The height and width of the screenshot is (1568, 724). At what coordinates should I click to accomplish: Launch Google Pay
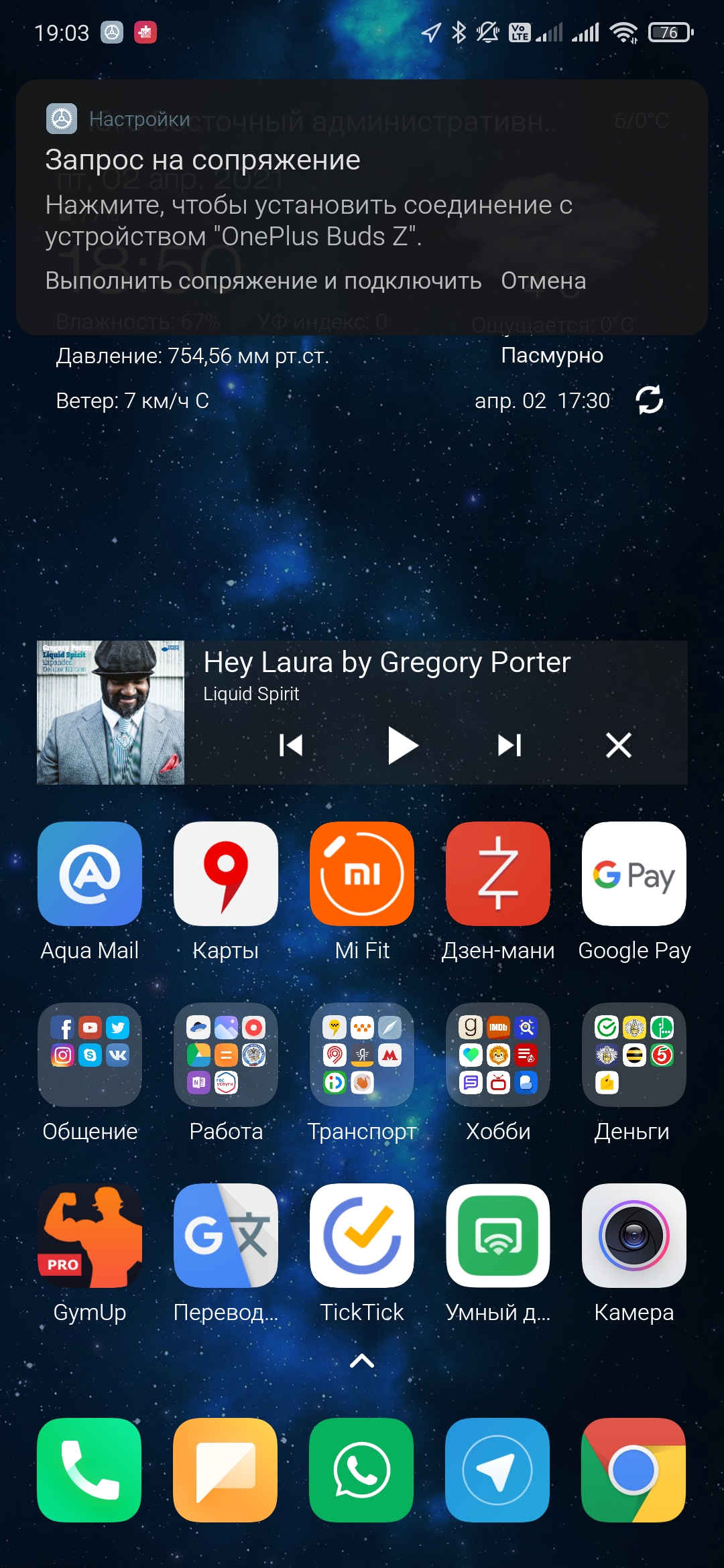[x=634, y=874]
